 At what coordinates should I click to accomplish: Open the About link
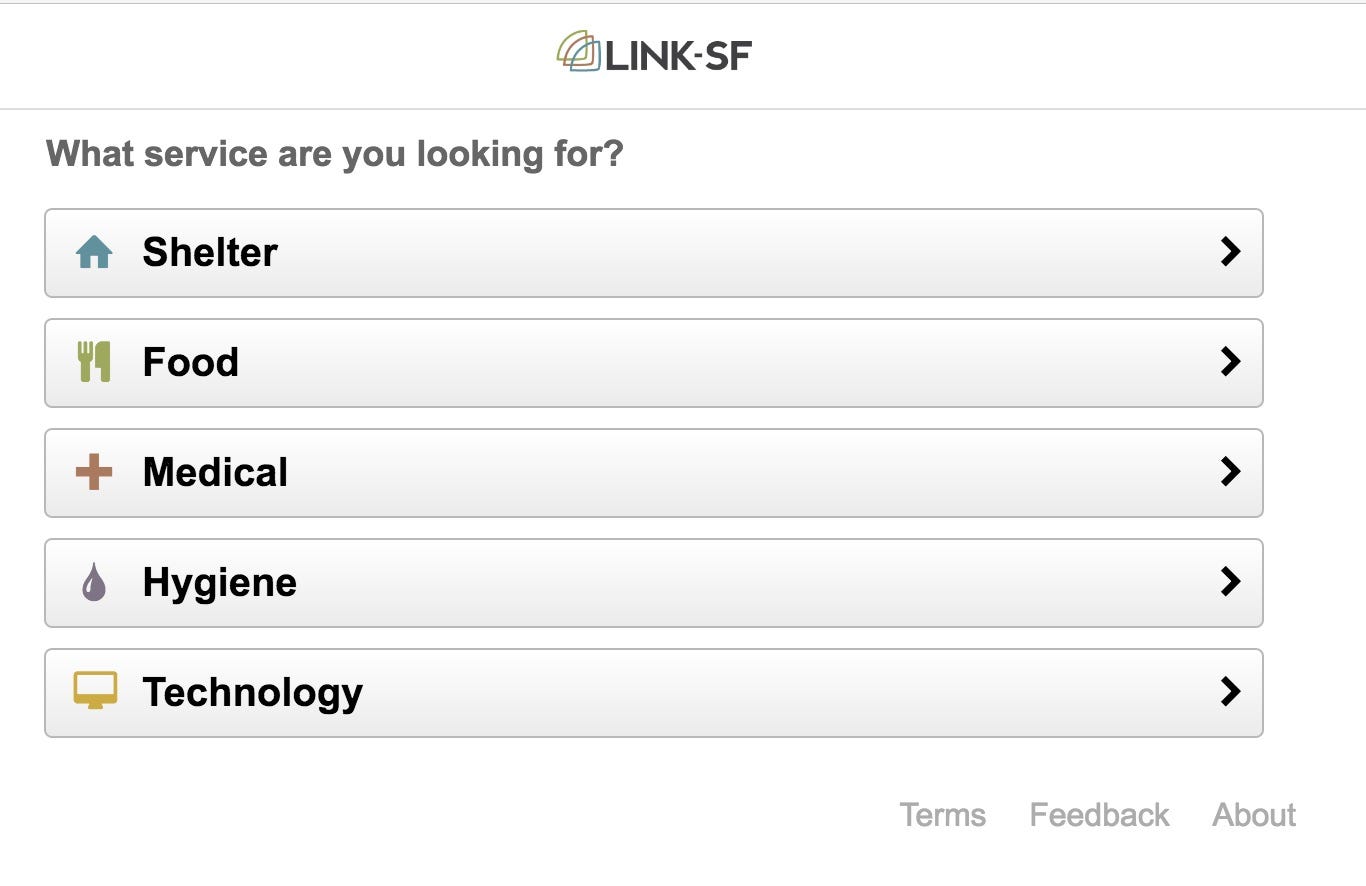tap(1254, 815)
